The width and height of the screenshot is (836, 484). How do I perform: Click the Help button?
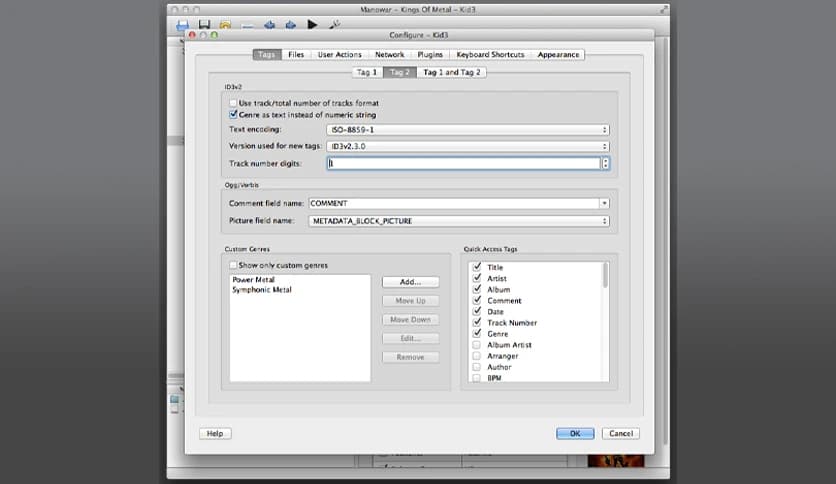tap(215, 433)
